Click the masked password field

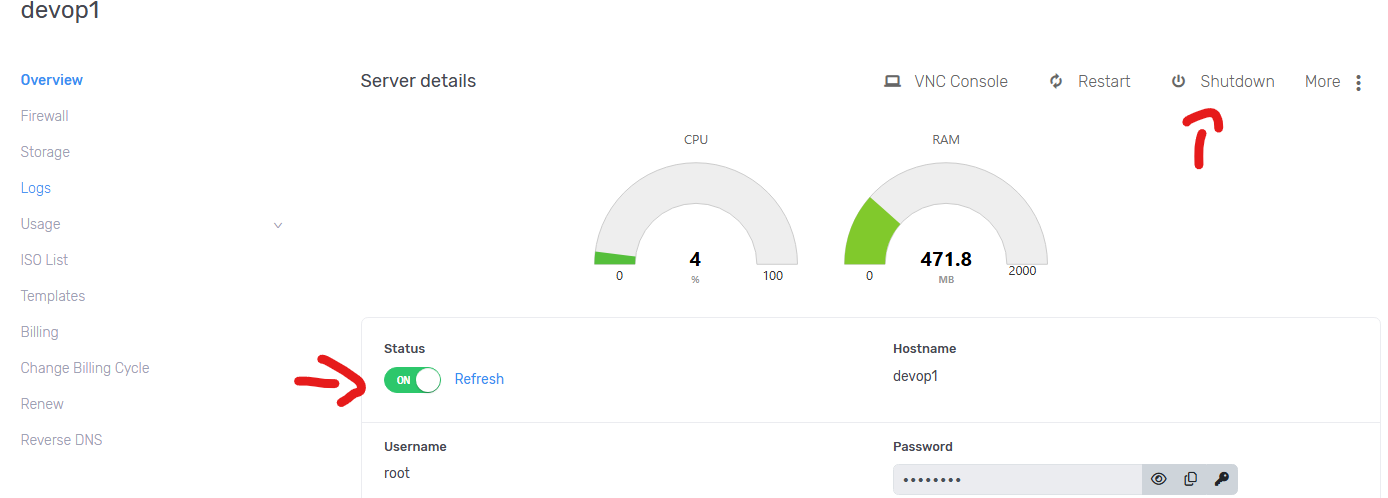click(1017, 480)
